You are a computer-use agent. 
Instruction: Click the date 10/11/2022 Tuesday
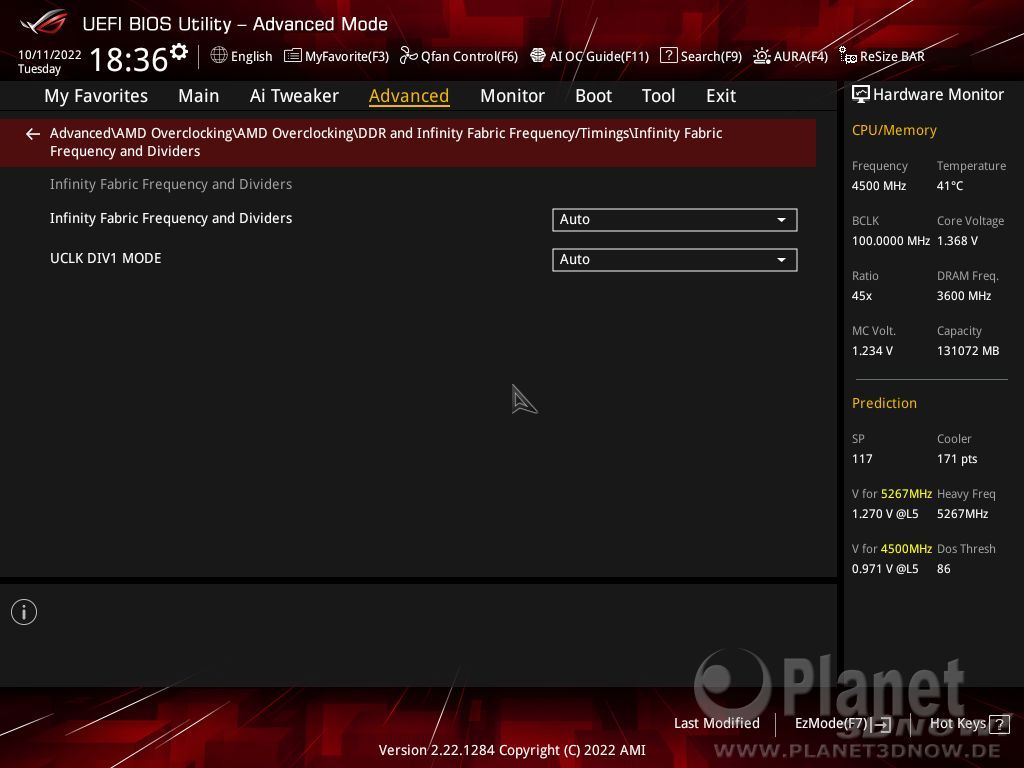pyautogui.click(x=49, y=61)
